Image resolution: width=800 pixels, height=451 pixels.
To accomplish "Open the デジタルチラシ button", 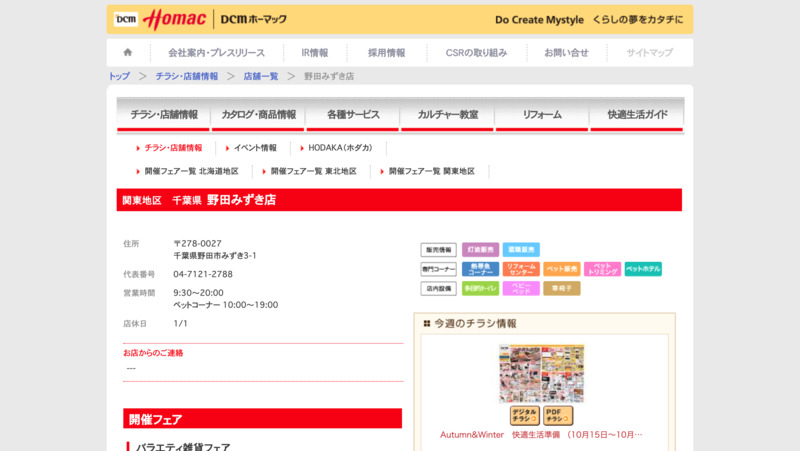I will coord(524,416).
